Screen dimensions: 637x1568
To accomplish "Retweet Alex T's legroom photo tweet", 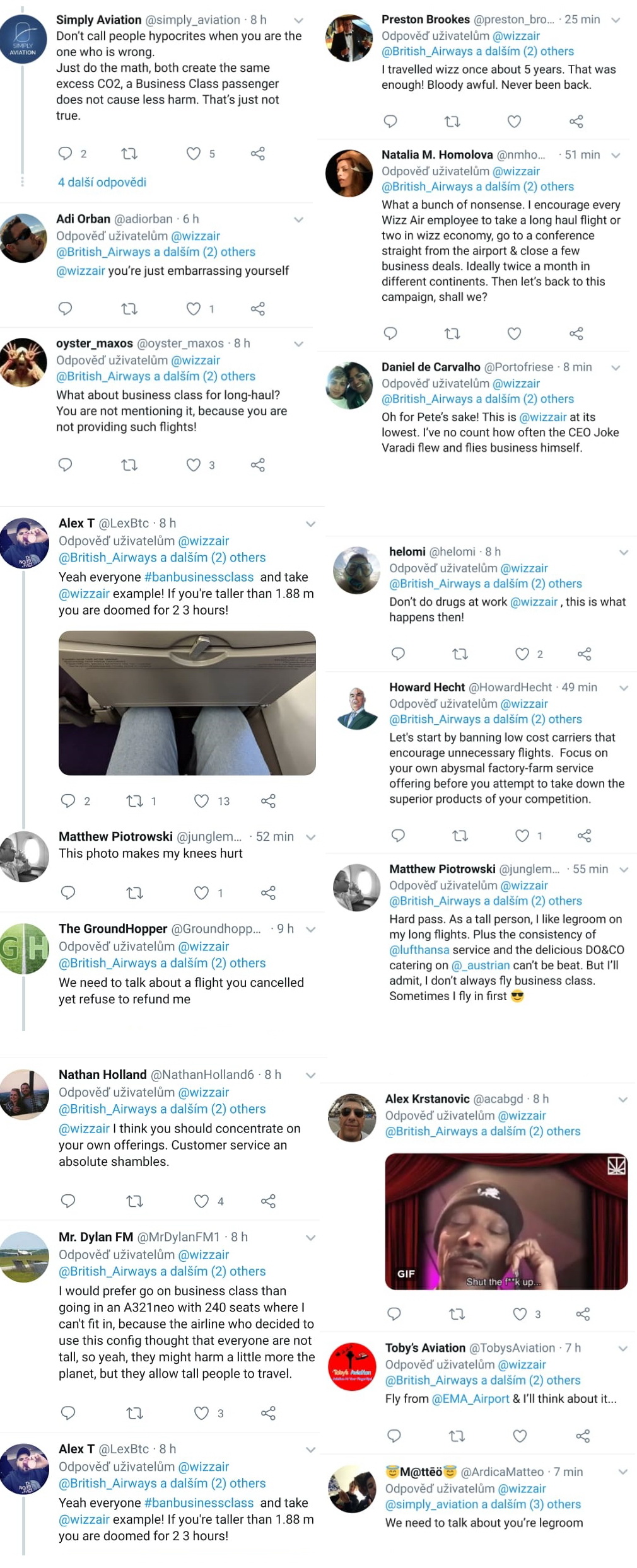I will [x=135, y=800].
